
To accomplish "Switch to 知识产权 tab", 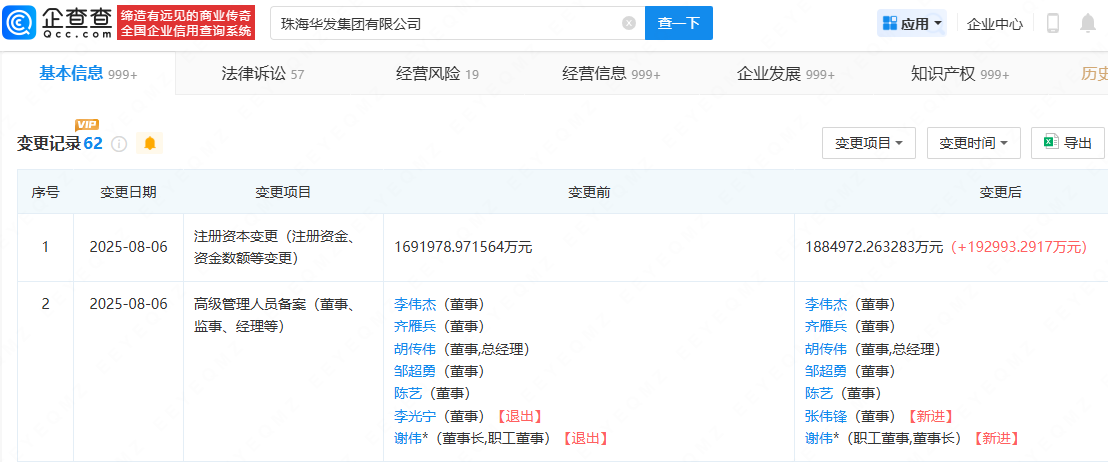I will tap(960, 73).
